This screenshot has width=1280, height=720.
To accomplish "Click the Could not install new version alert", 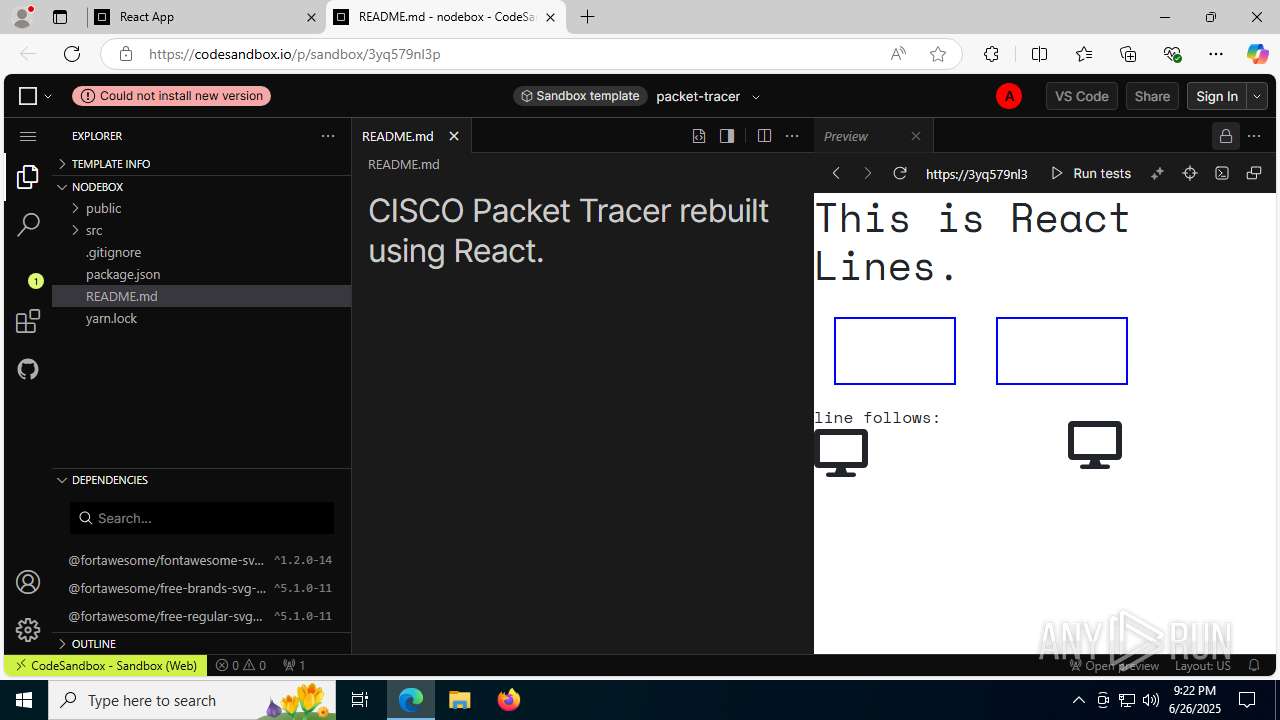I will point(171,96).
